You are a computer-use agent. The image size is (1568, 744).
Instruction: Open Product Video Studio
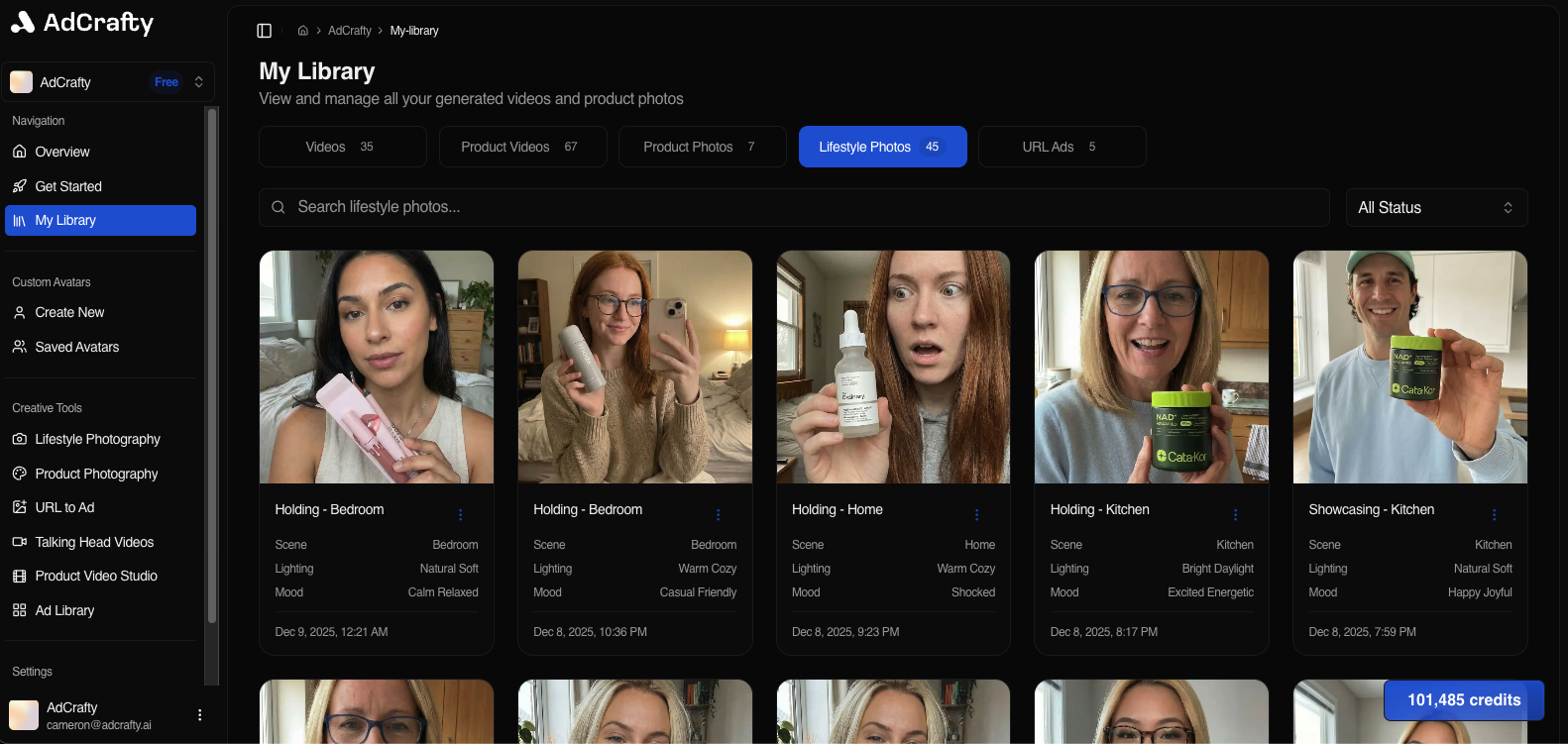click(x=100, y=576)
